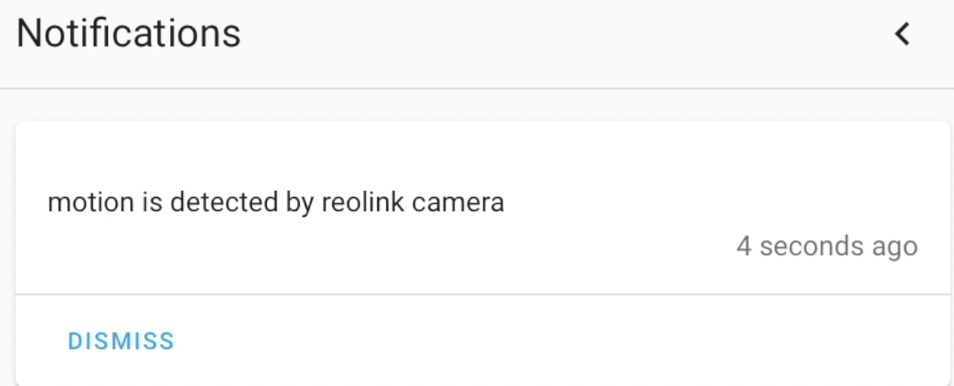
Task: Click the blue DISMISS text
Action: [121, 341]
